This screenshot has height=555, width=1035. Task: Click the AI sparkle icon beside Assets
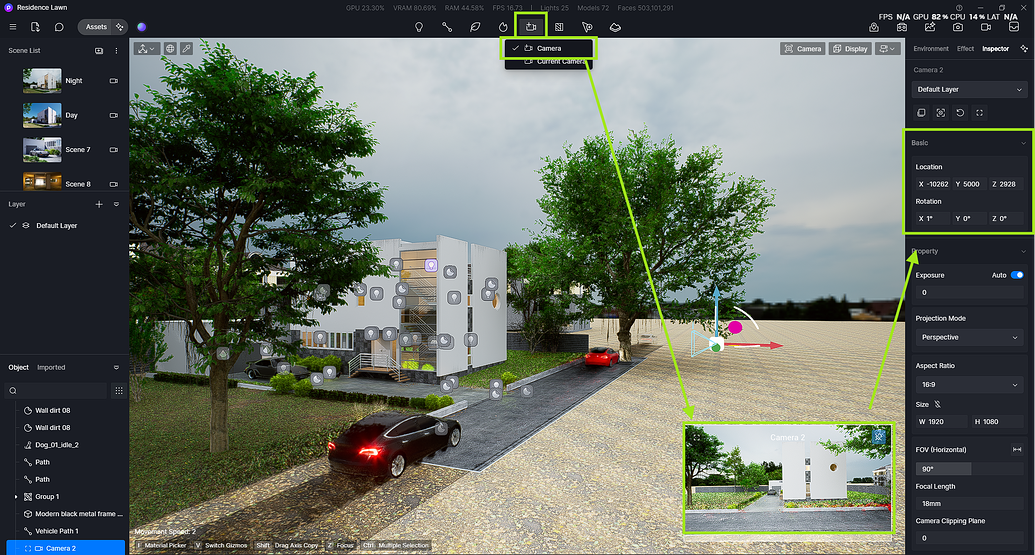click(x=119, y=27)
